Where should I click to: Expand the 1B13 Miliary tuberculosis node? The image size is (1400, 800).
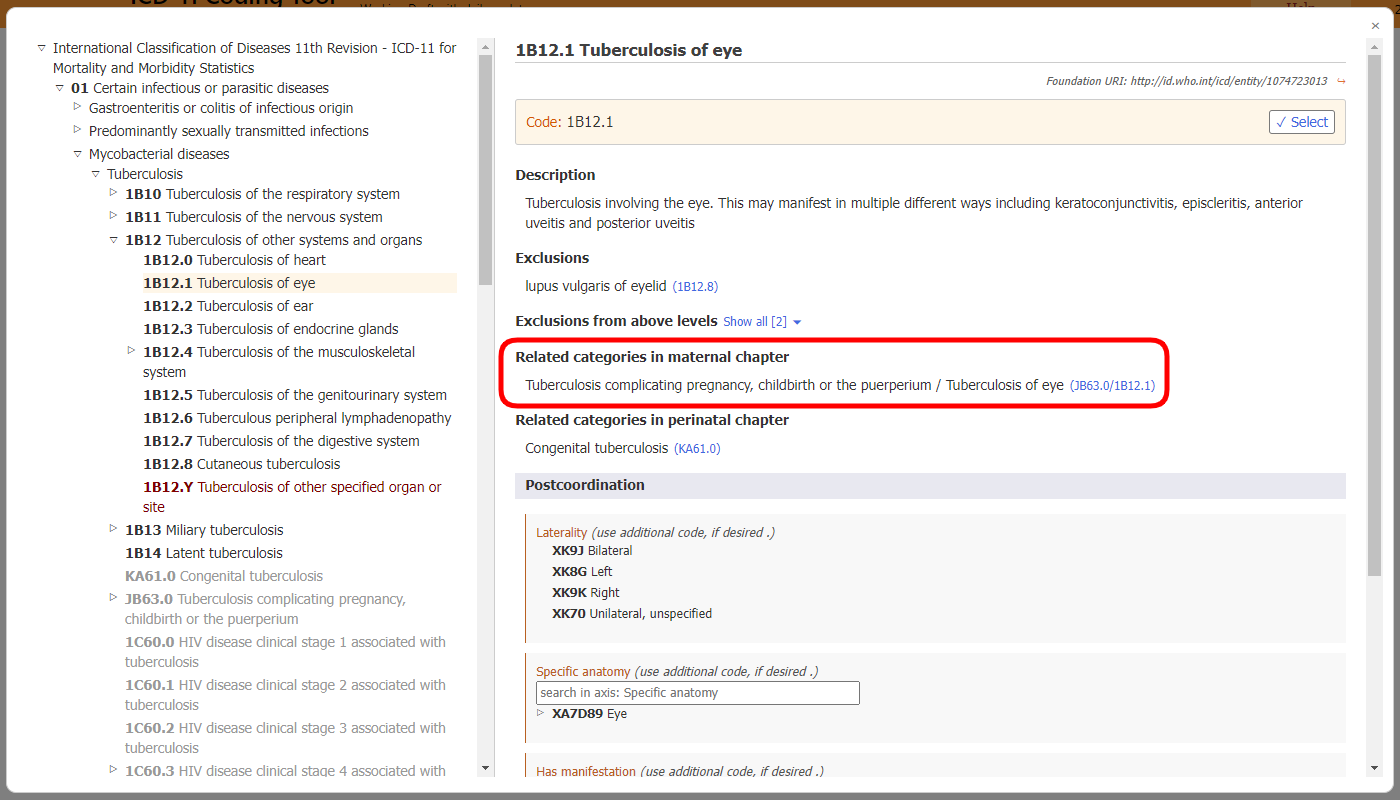[x=113, y=527]
